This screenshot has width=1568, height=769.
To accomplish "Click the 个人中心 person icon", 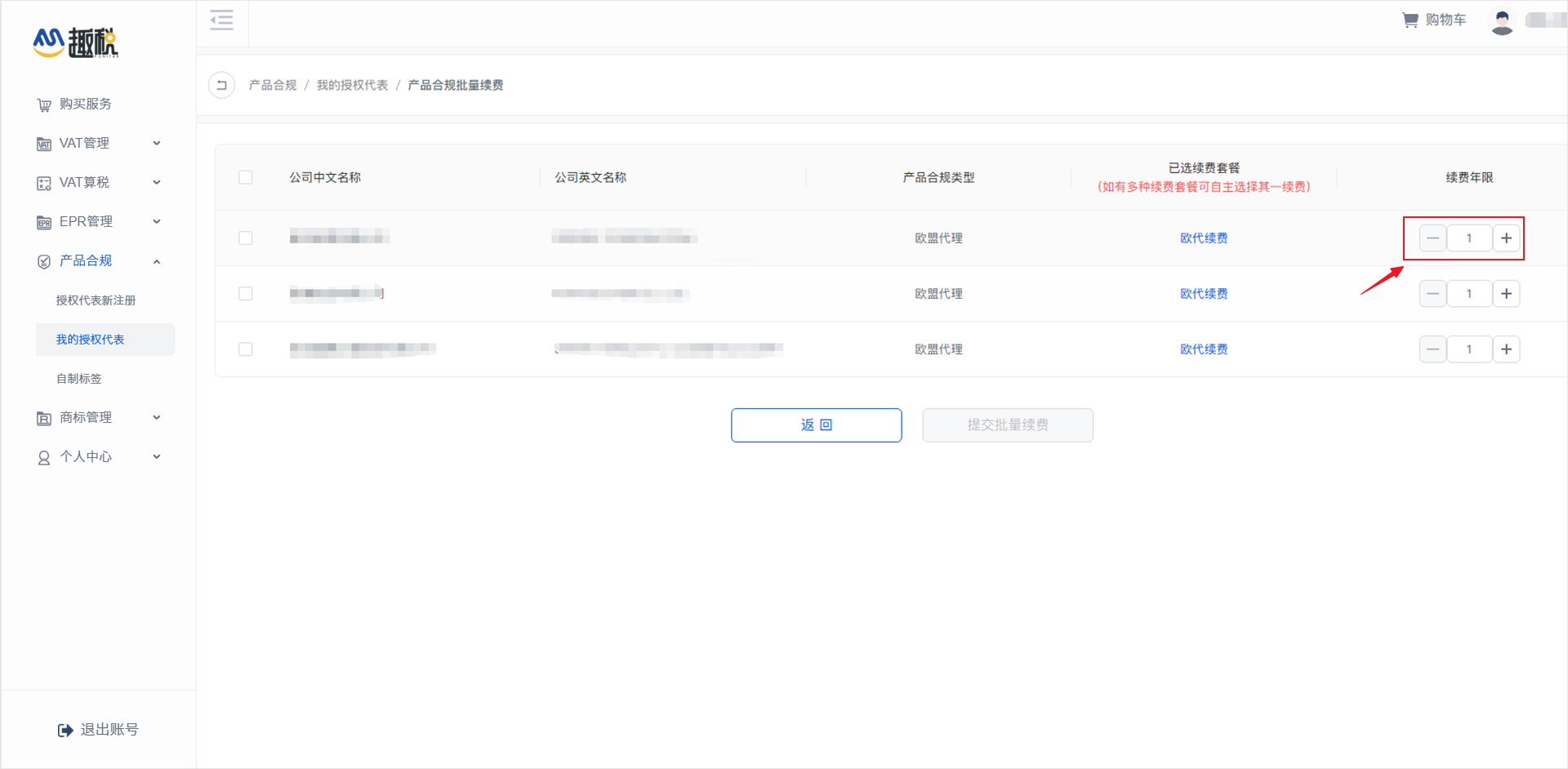I will pyautogui.click(x=43, y=456).
